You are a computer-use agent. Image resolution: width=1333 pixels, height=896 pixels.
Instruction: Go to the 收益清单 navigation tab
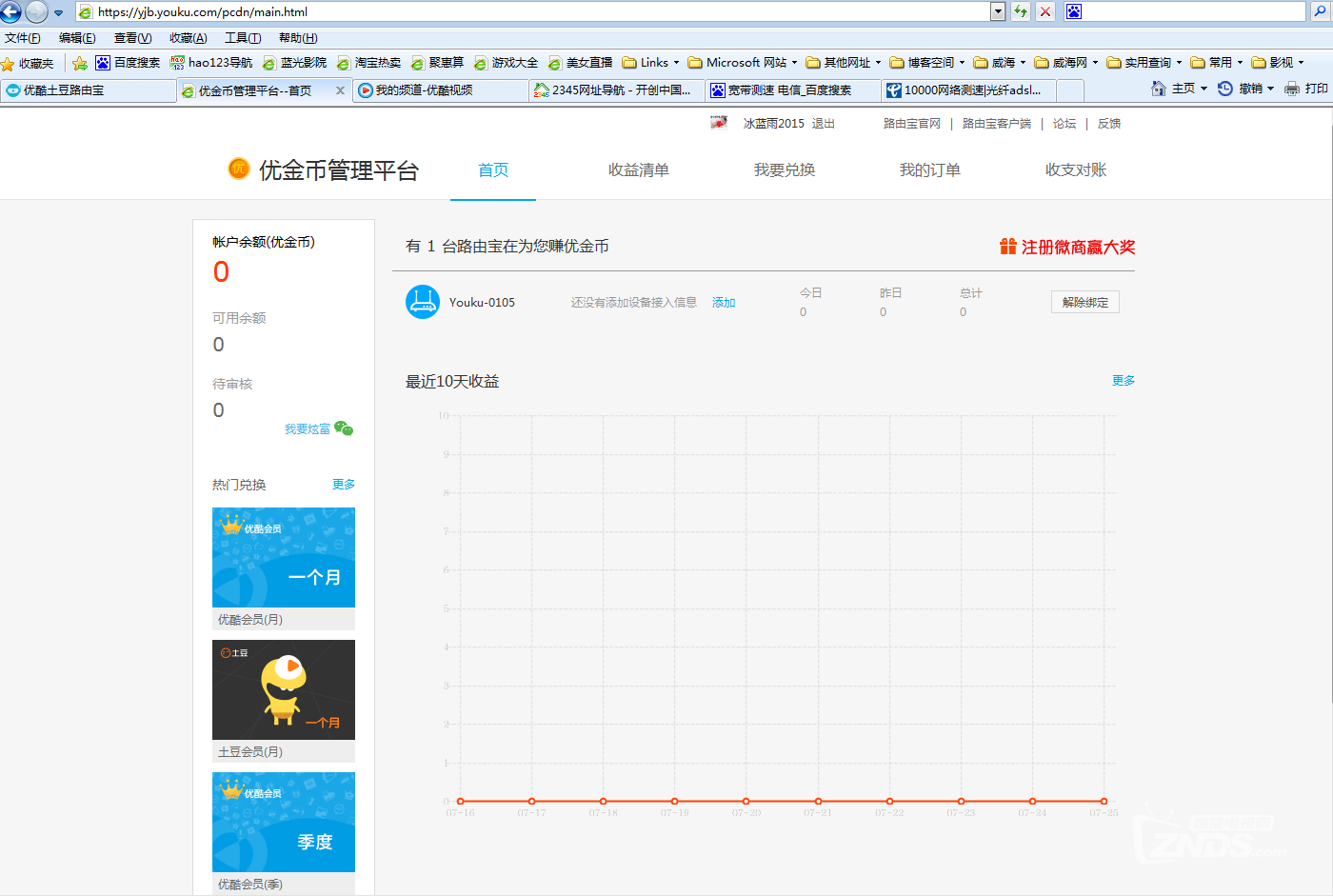639,169
